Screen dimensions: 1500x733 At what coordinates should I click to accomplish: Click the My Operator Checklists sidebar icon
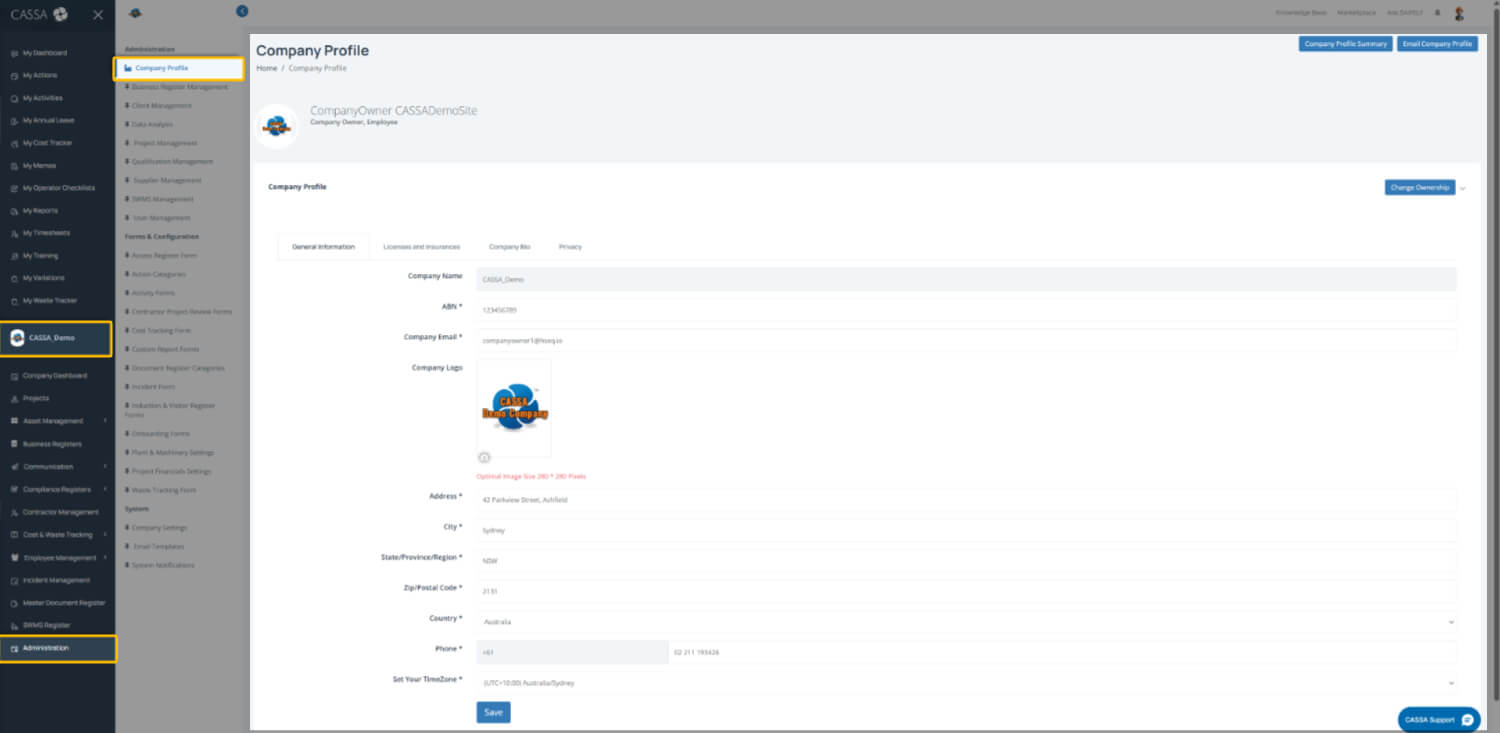(x=14, y=188)
